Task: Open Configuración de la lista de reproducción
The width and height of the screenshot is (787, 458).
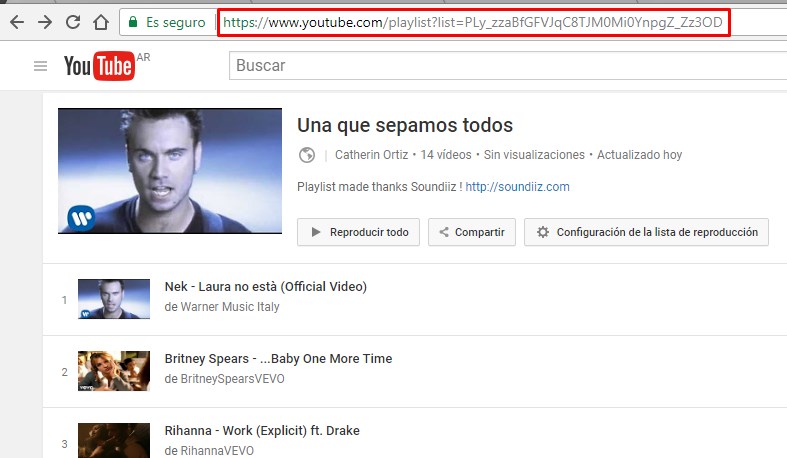Action: (x=646, y=232)
